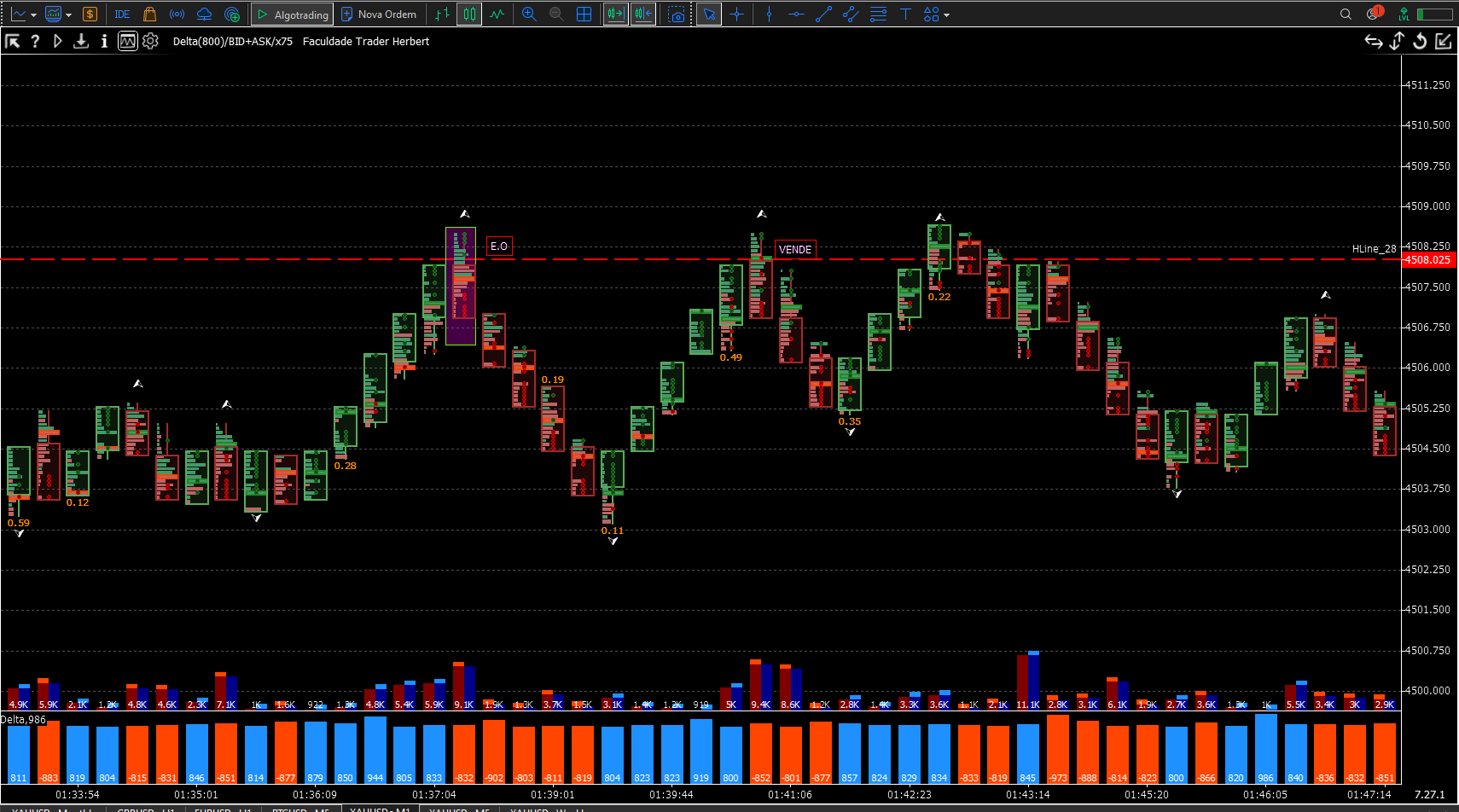This screenshot has width=1459, height=812.
Task: Select the text label tool
Action: [x=905, y=14]
